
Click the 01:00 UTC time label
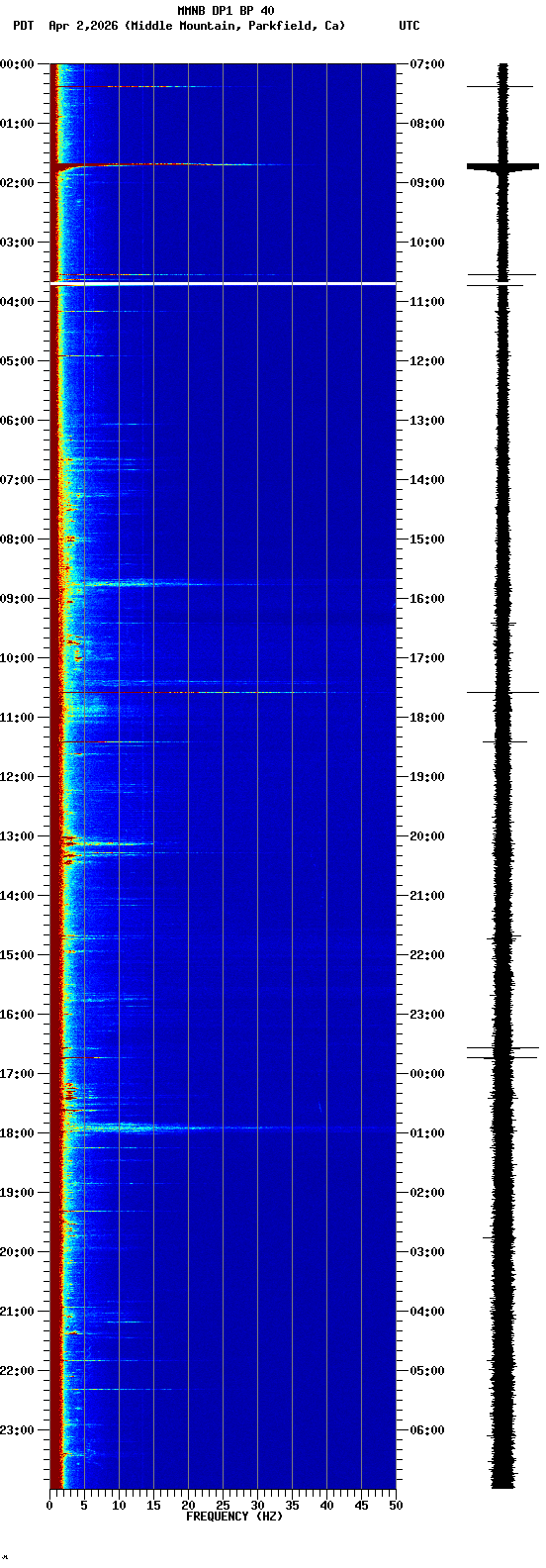(x=427, y=1133)
